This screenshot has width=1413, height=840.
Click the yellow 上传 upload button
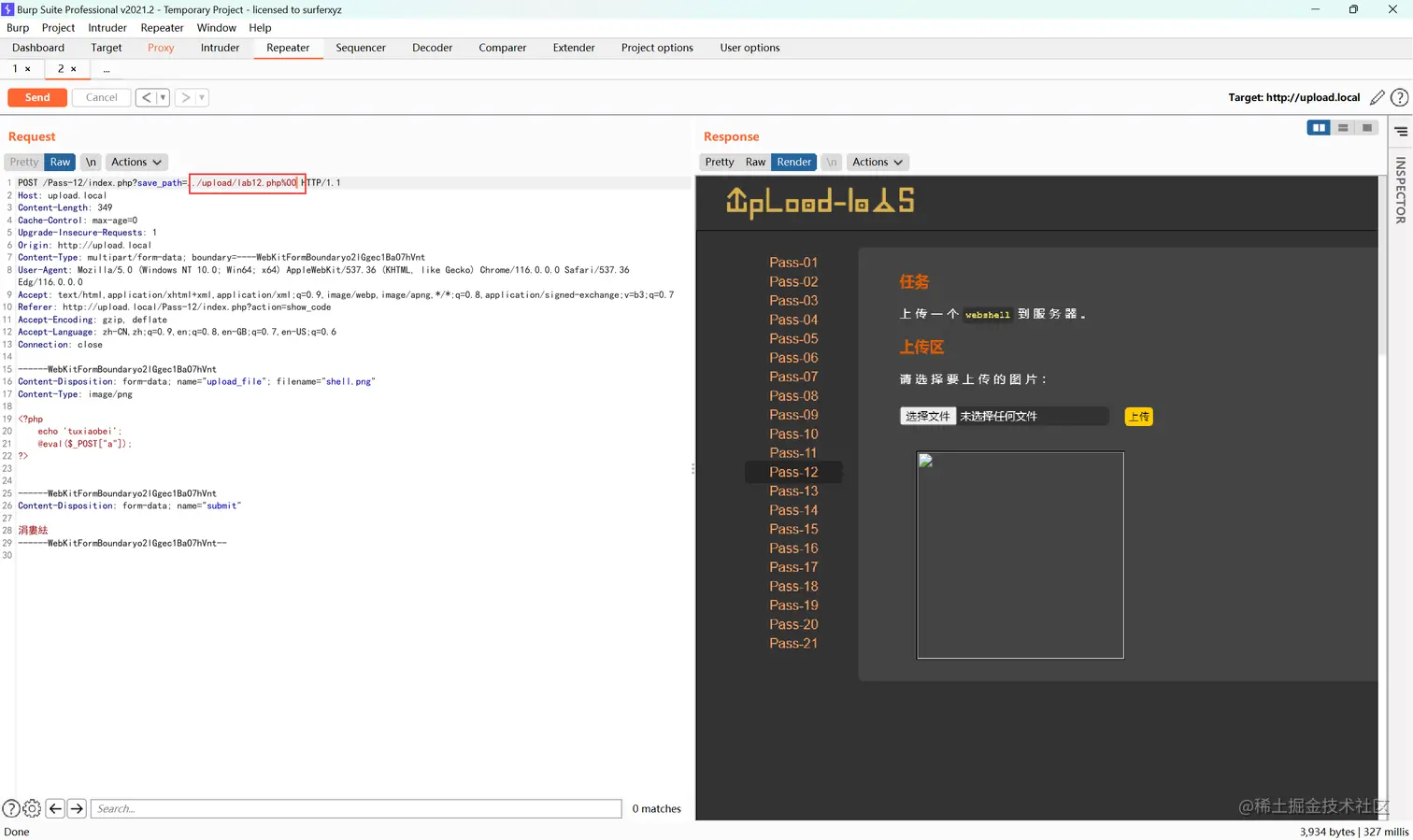coord(1138,416)
